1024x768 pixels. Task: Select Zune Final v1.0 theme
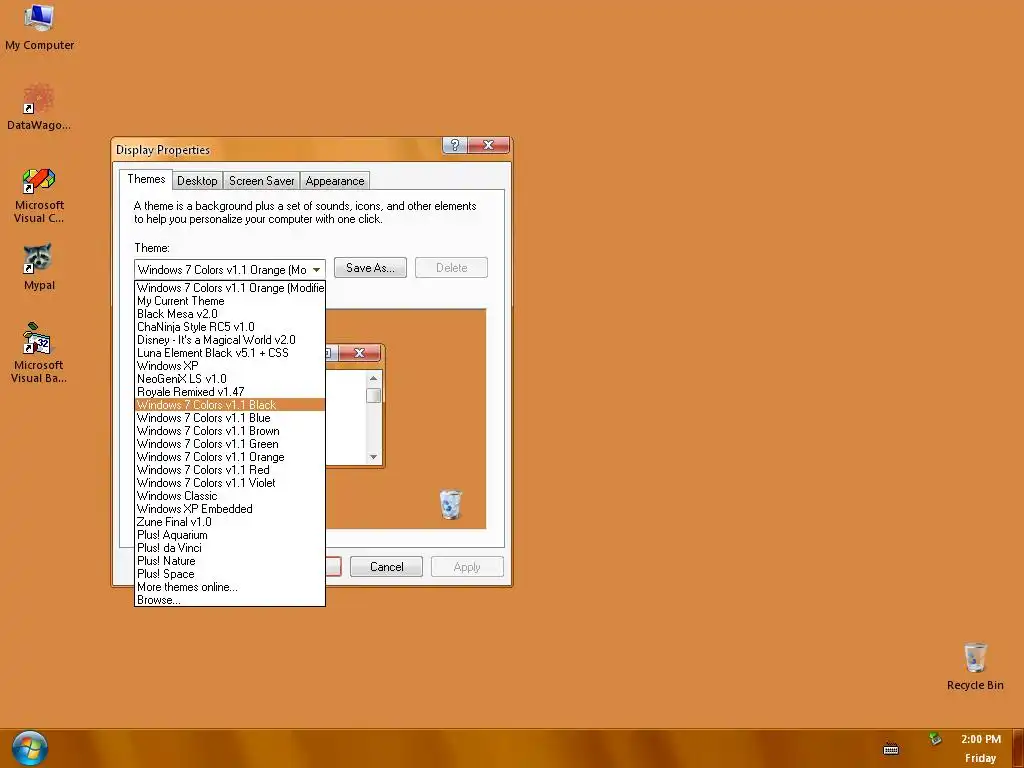tap(230, 522)
